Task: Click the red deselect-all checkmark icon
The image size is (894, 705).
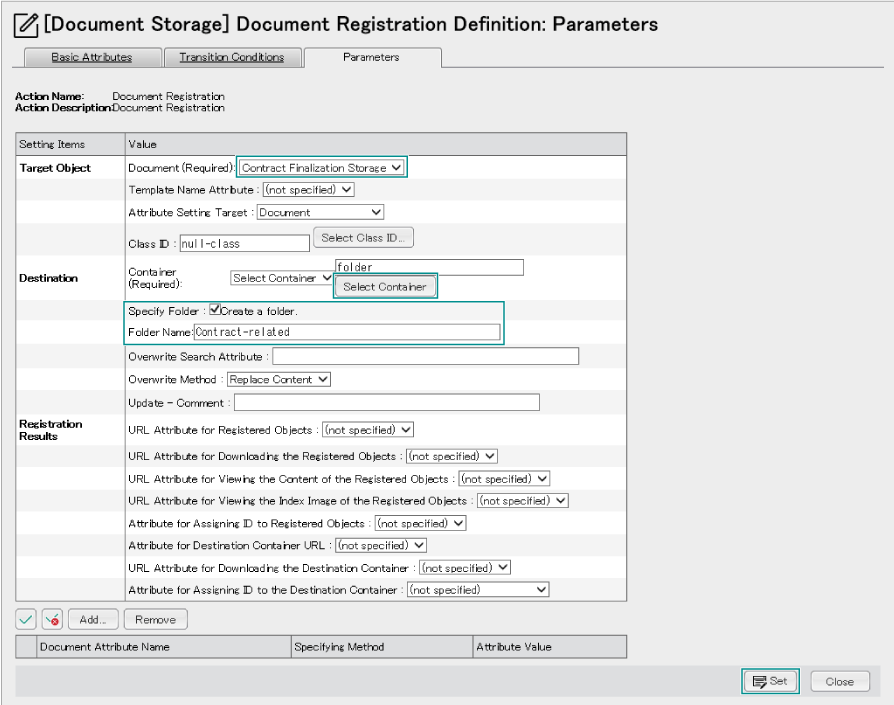Action: (52, 620)
